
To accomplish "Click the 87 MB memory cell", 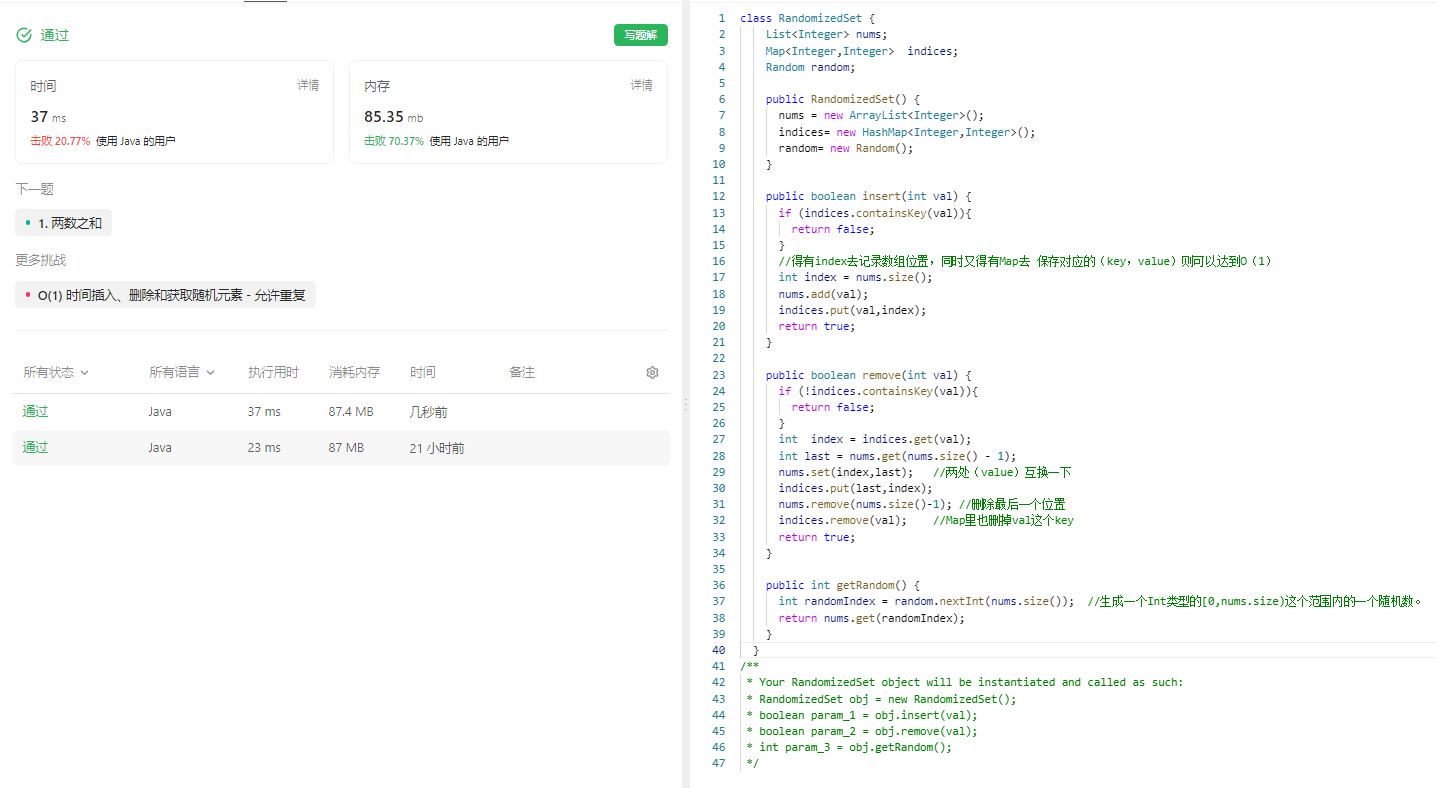I will point(346,448).
